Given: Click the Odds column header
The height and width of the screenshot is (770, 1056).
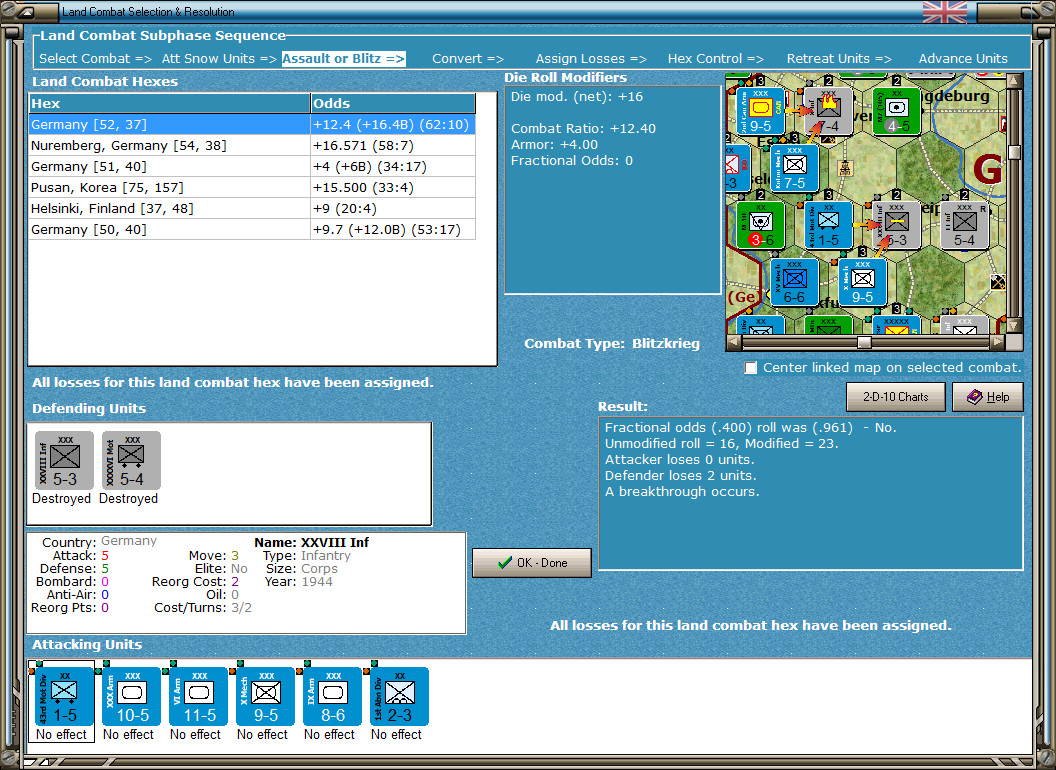Looking at the screenshot, I should (393, 103).
